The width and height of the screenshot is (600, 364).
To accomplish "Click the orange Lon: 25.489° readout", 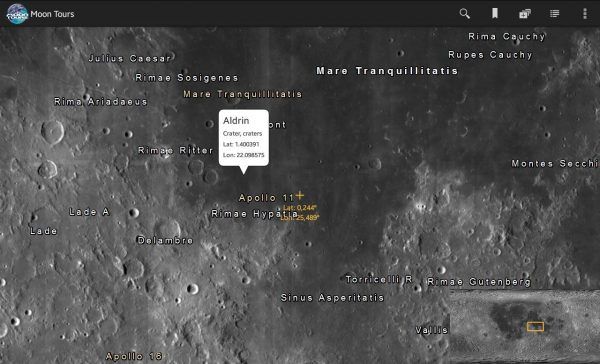I will coord(300,217).
